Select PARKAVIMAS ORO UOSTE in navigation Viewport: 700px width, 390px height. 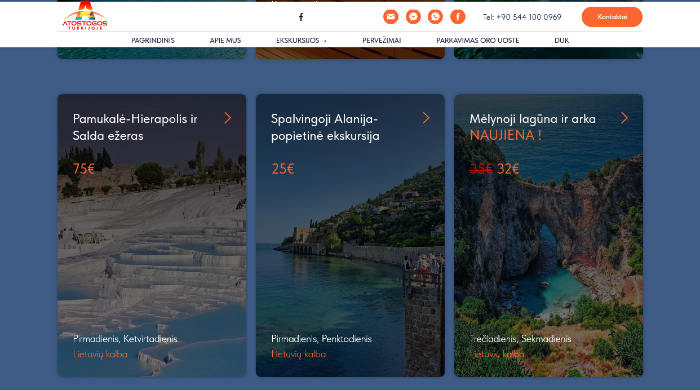(478, 40)
